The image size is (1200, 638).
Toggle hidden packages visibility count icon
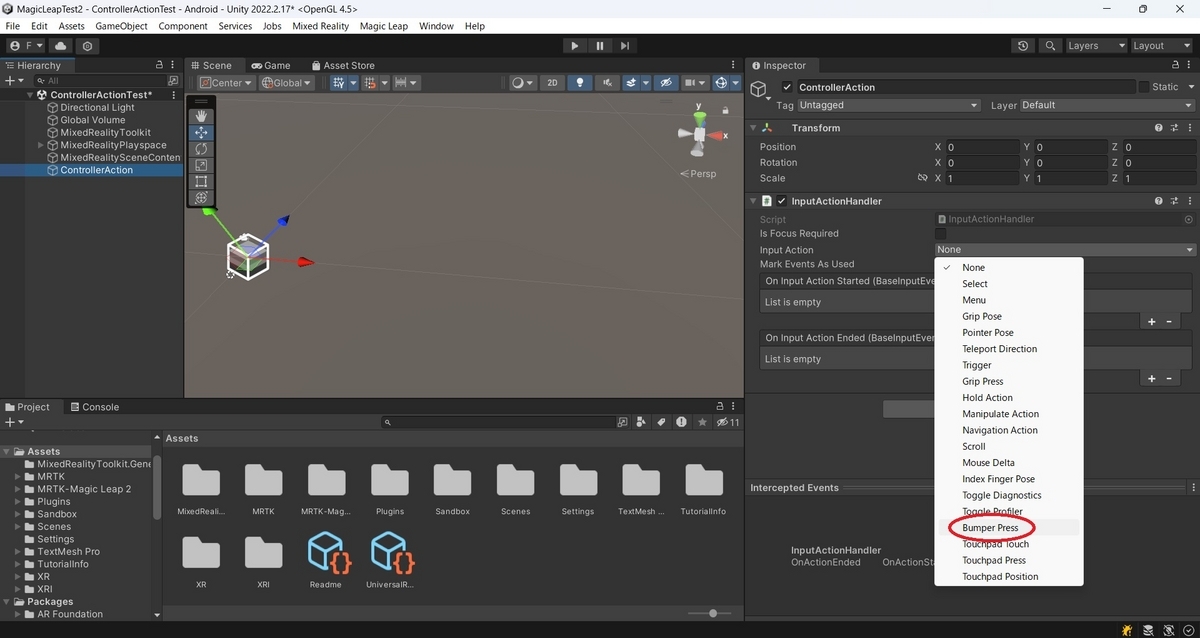coord(728,422)
